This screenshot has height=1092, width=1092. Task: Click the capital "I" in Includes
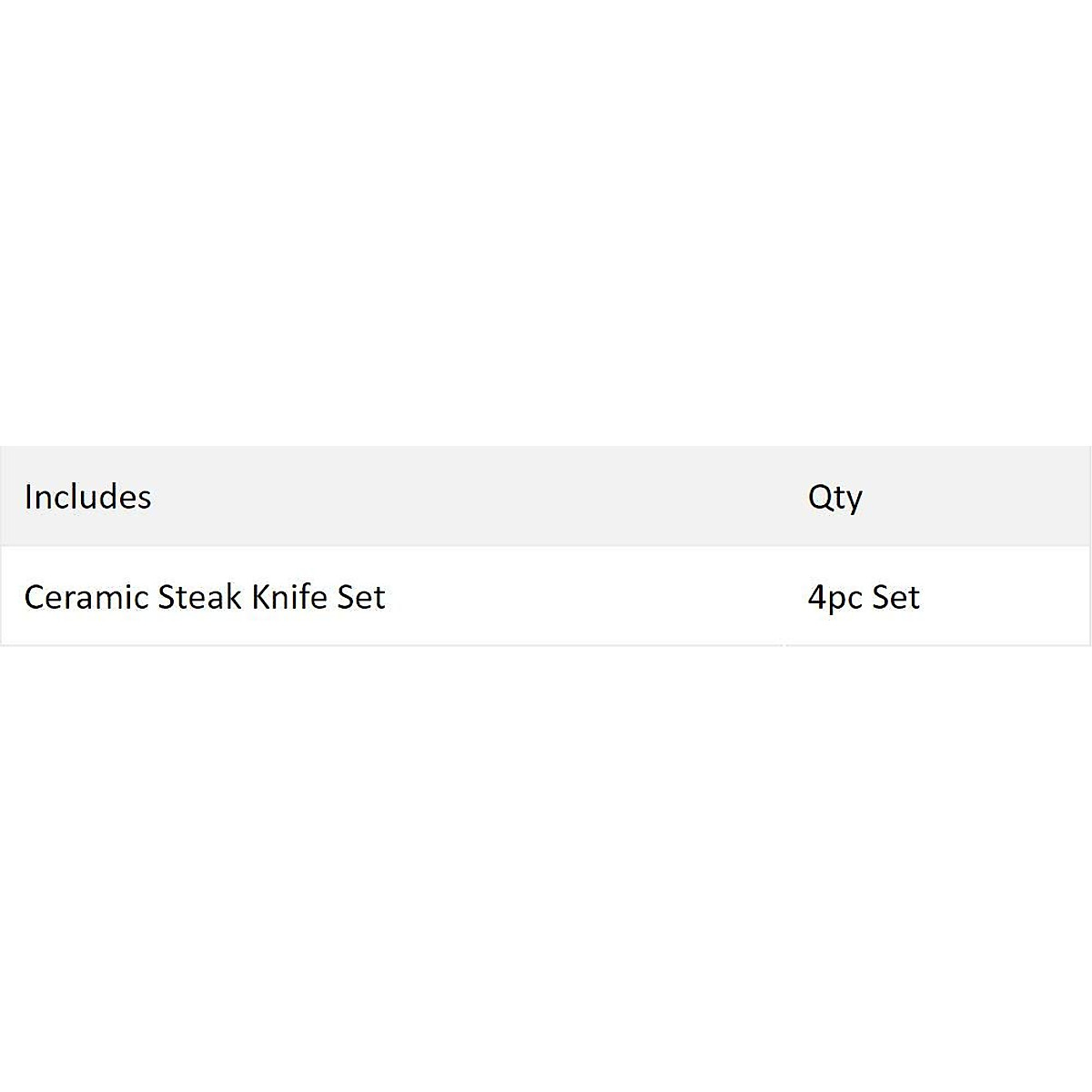tap(28, 497)
